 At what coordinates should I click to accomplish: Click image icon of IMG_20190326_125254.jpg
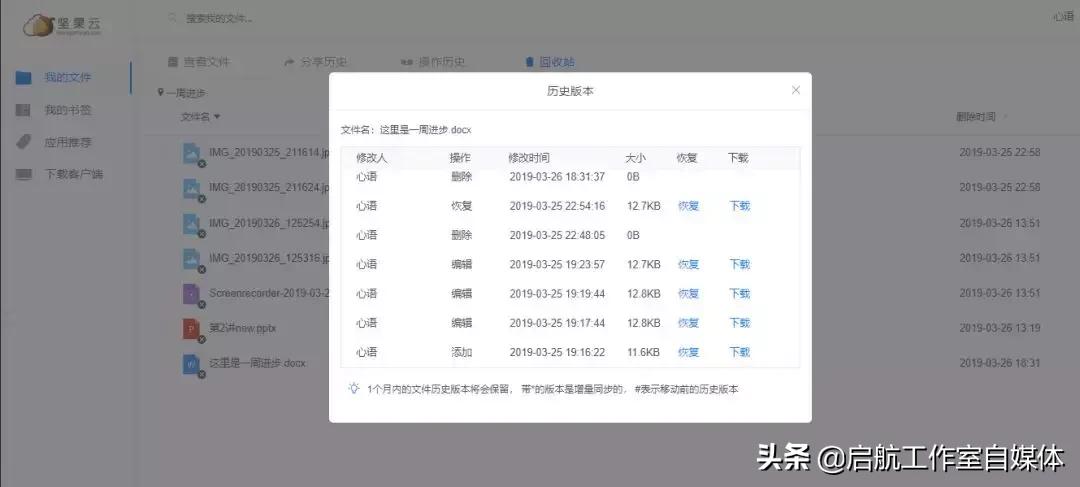[191, 223]
